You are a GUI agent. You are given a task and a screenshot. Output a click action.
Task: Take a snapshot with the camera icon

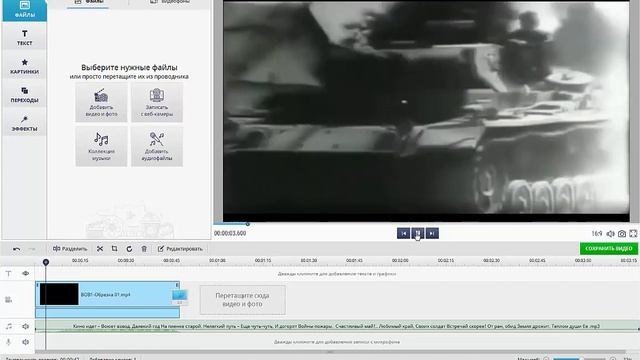(622, 233)
